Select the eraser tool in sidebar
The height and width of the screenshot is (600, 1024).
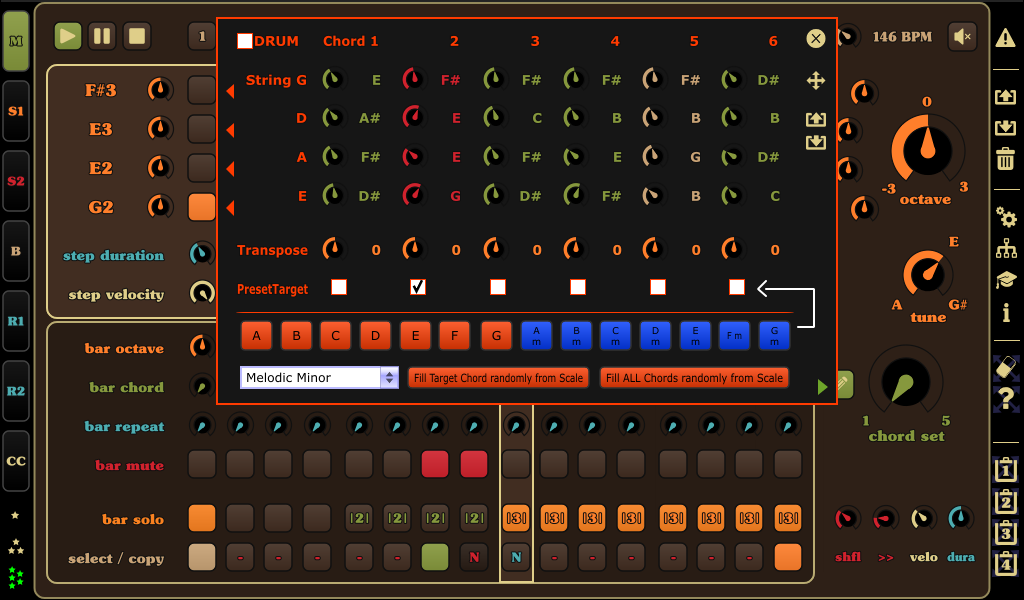tap(1006, 366)
